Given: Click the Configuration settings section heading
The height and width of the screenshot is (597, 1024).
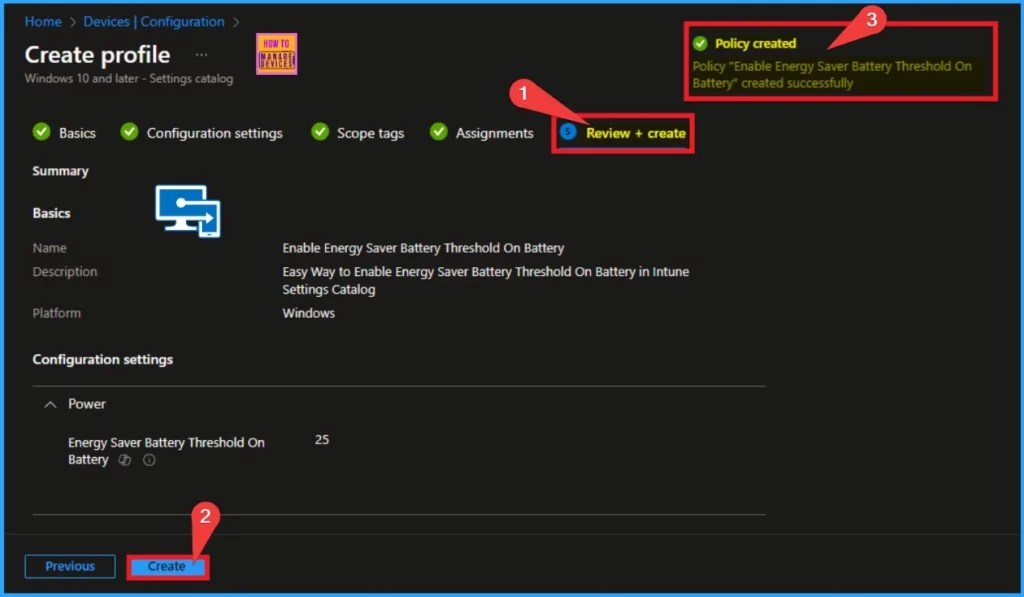Looking at the screenshot, I should pyautogui.click(x=103, y=360).
